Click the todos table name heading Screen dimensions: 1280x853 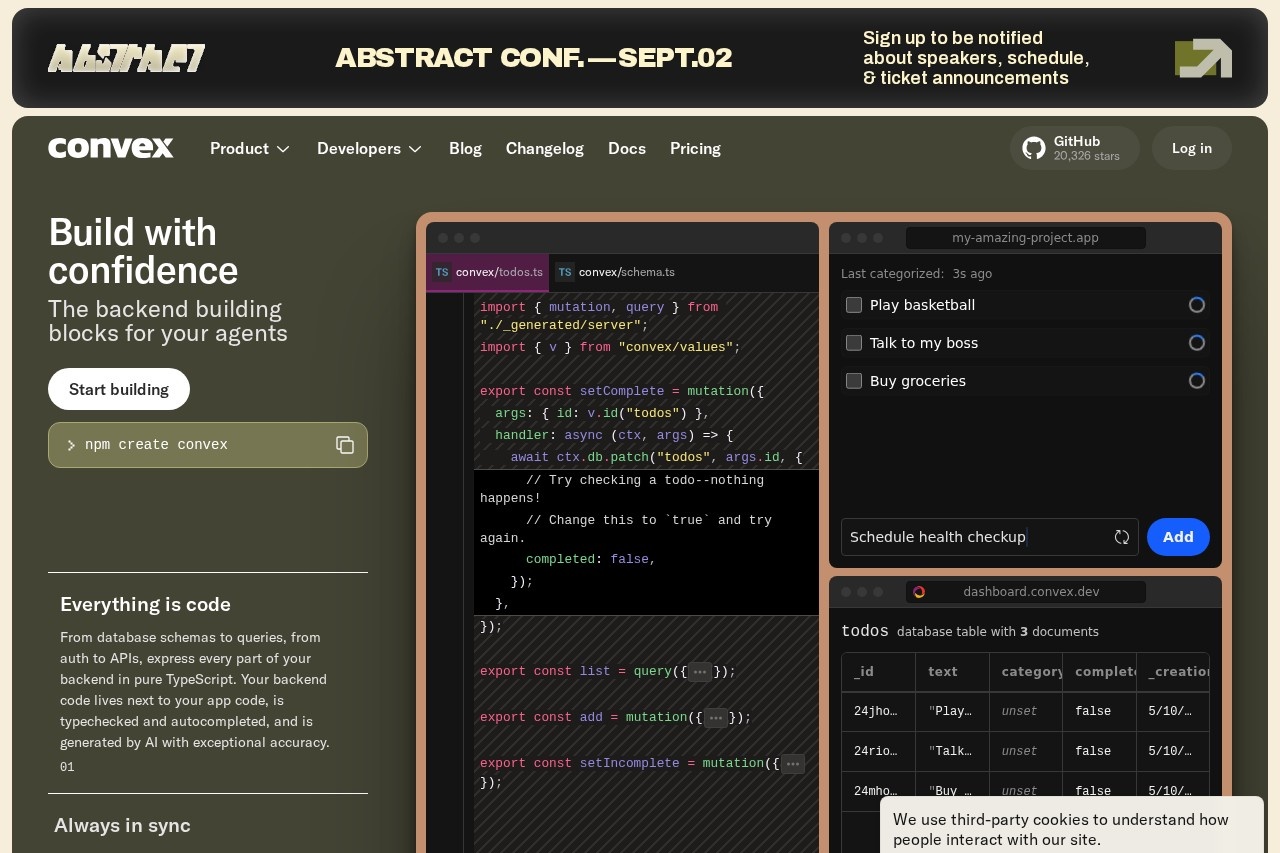tap(865, 631)
